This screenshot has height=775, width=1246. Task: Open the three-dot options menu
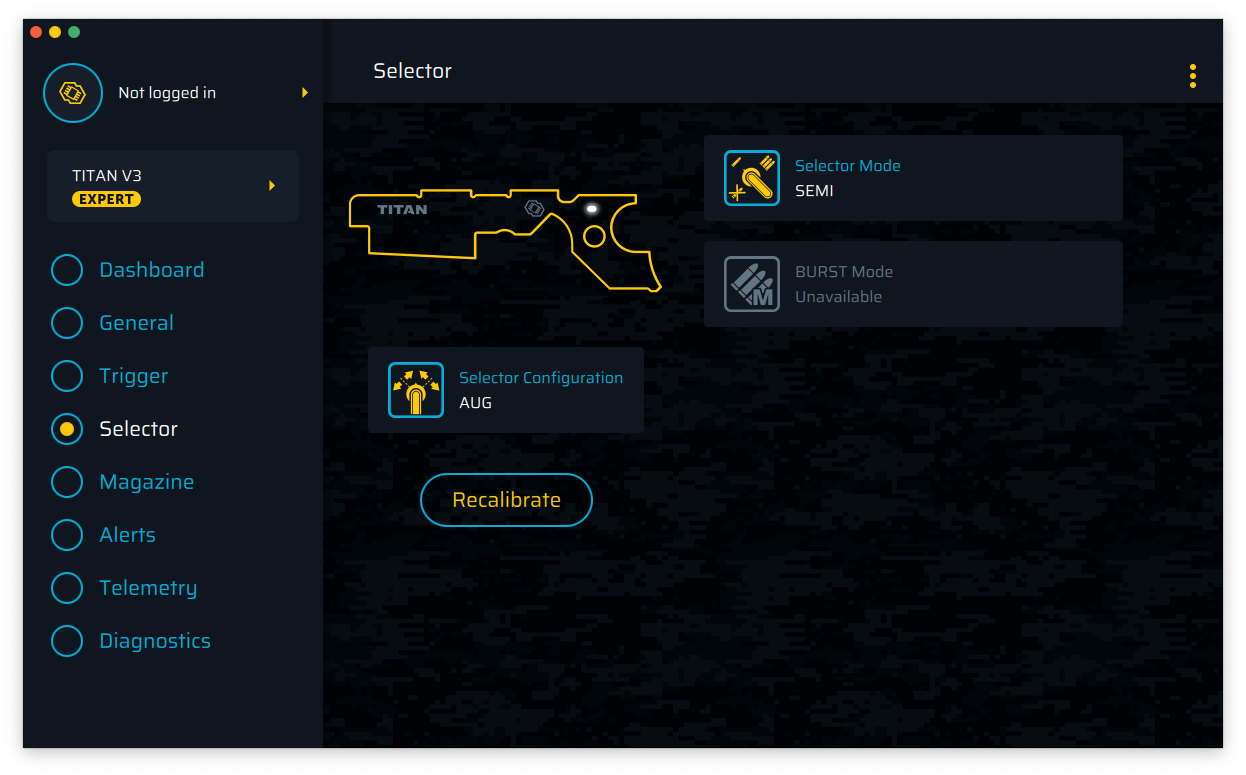tap(1192, 76)
